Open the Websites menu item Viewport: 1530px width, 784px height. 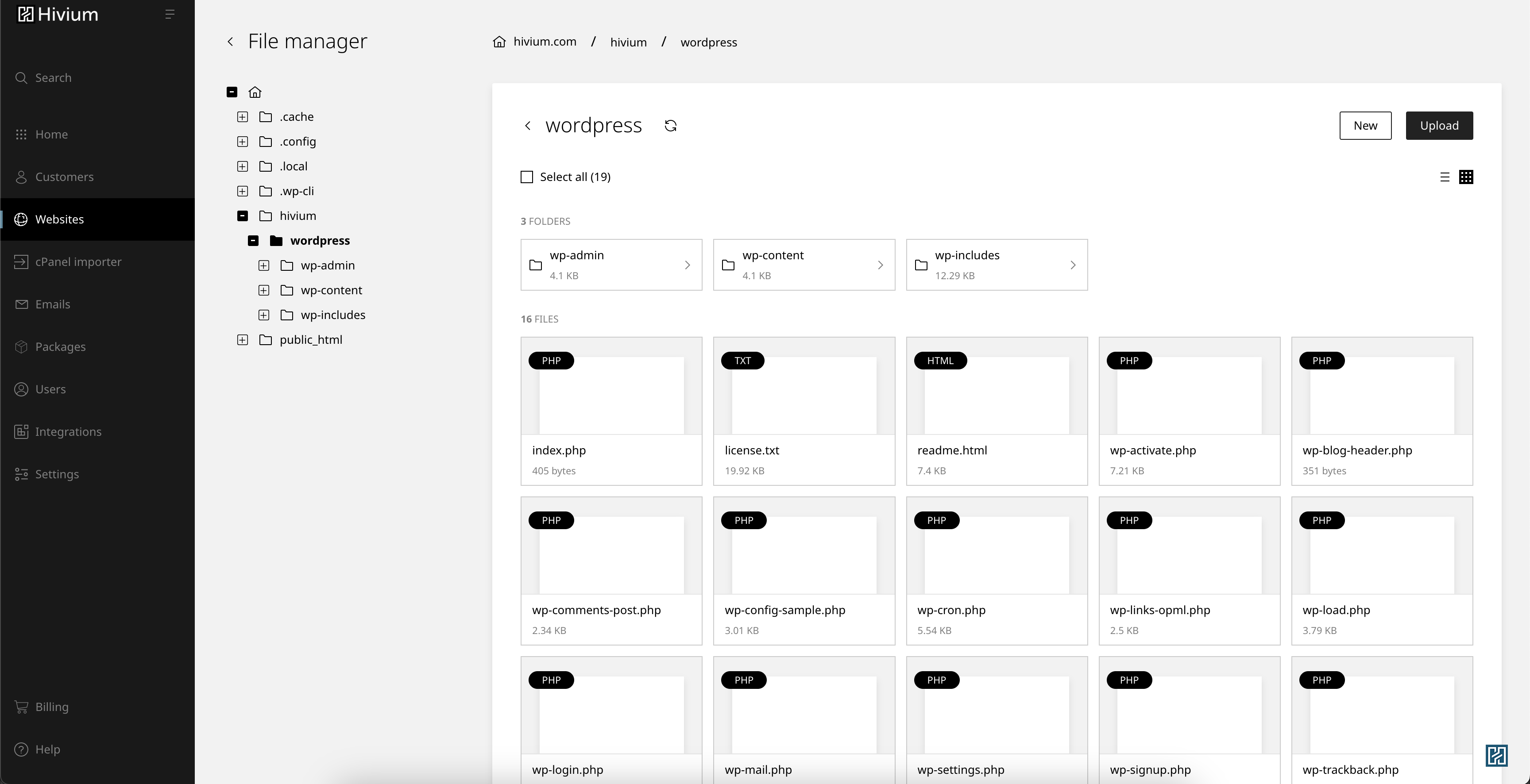pos(97,219)
